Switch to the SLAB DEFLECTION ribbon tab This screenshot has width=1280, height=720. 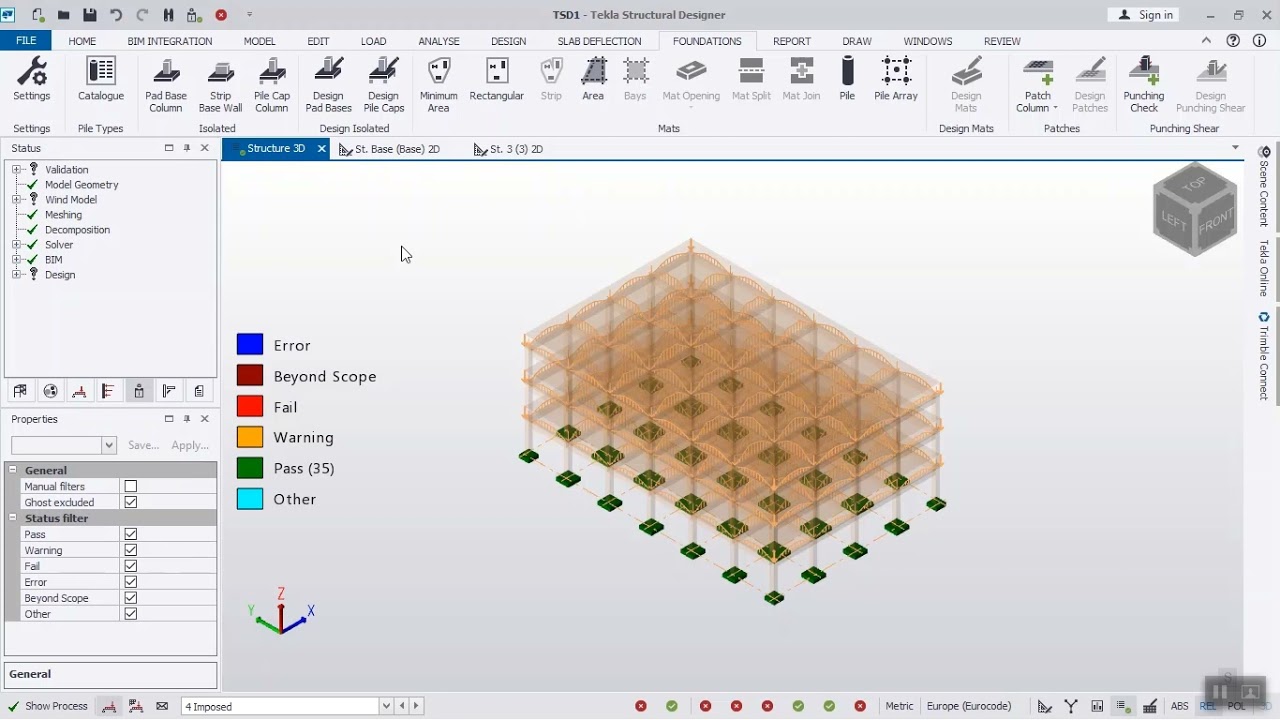599,41
